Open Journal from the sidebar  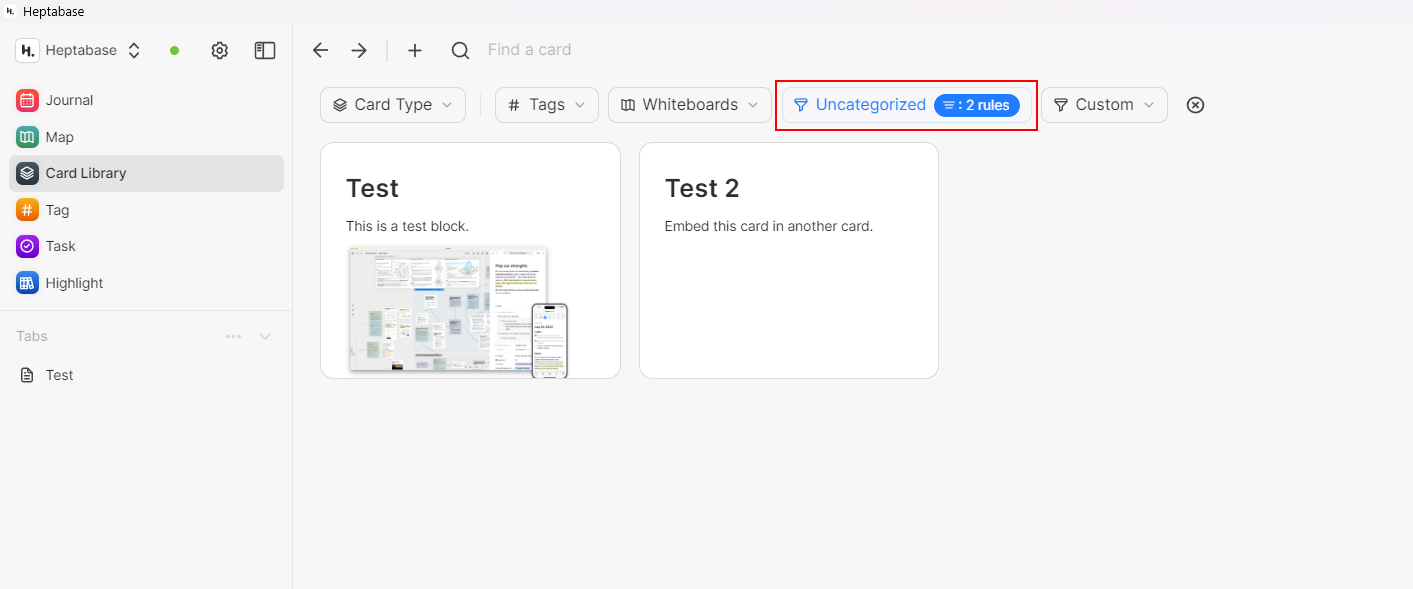coord(69,100)
